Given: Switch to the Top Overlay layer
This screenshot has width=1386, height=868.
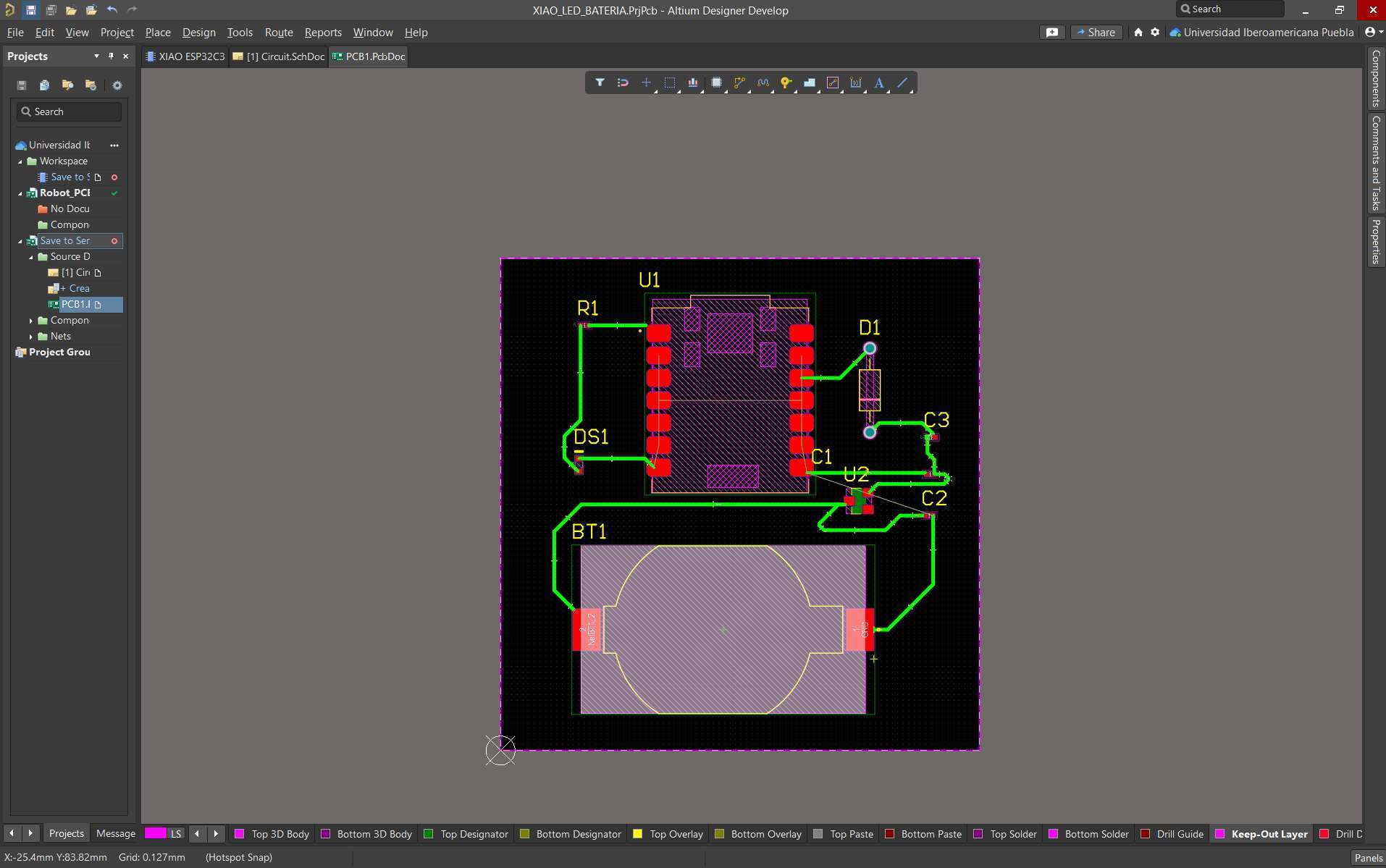Looking at the screenshot, I should coord(675,834).
